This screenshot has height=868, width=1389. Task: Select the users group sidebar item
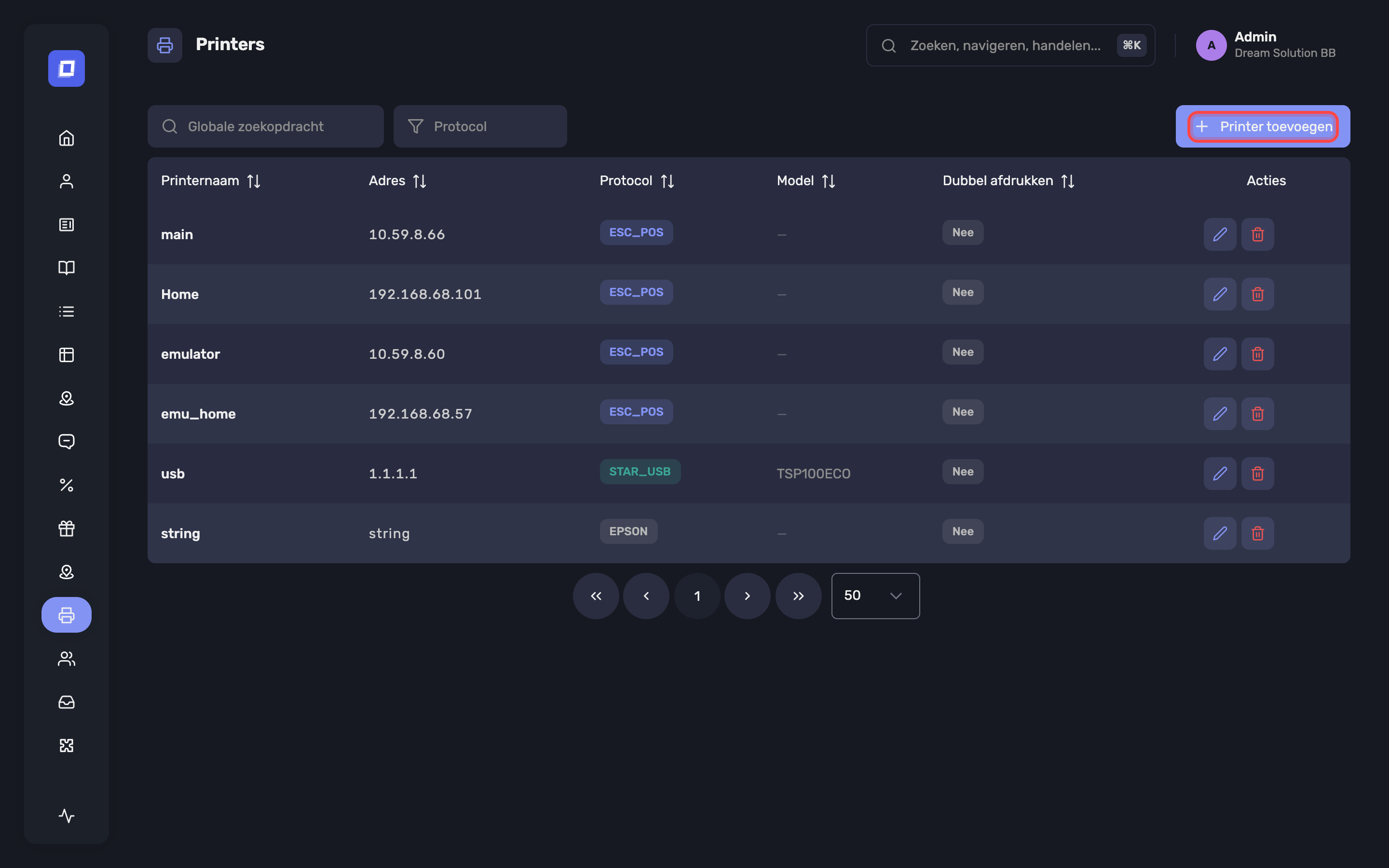pos(67,658)
